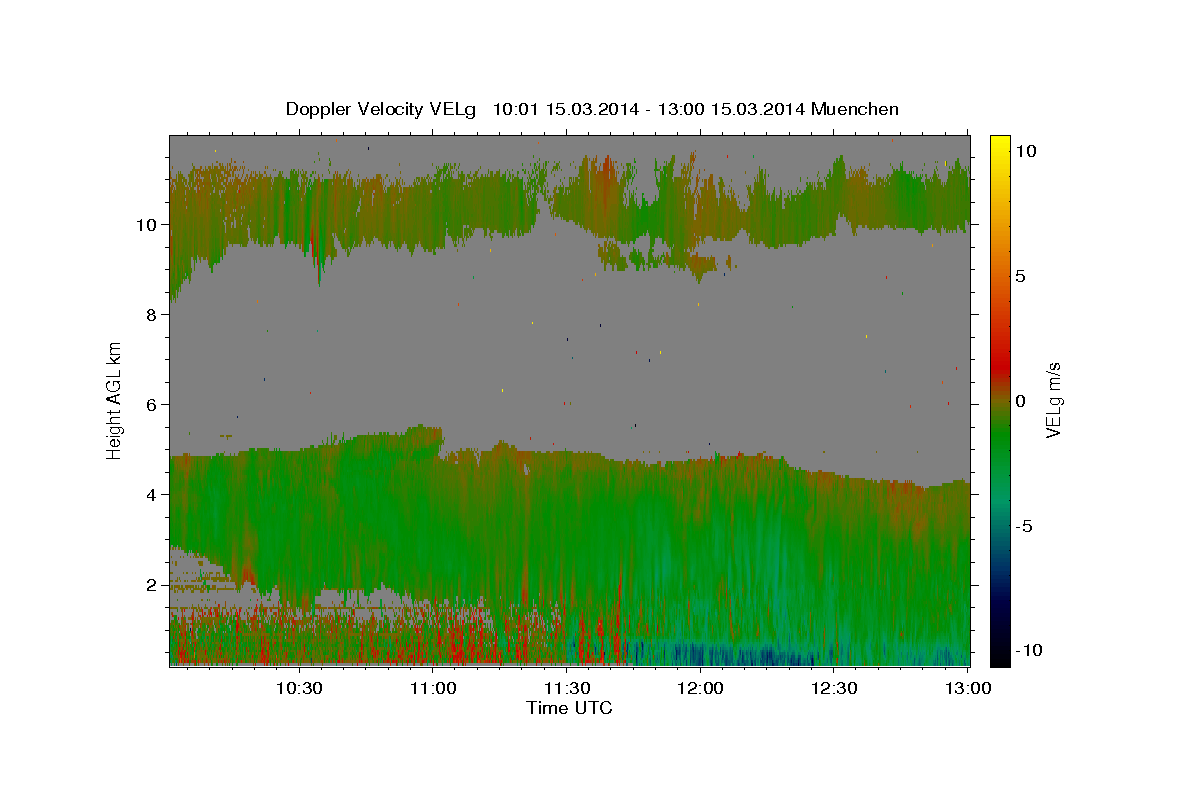
Task: Click the colorbar value 5
Action: pyautogui.click(x=1021, y=276)
